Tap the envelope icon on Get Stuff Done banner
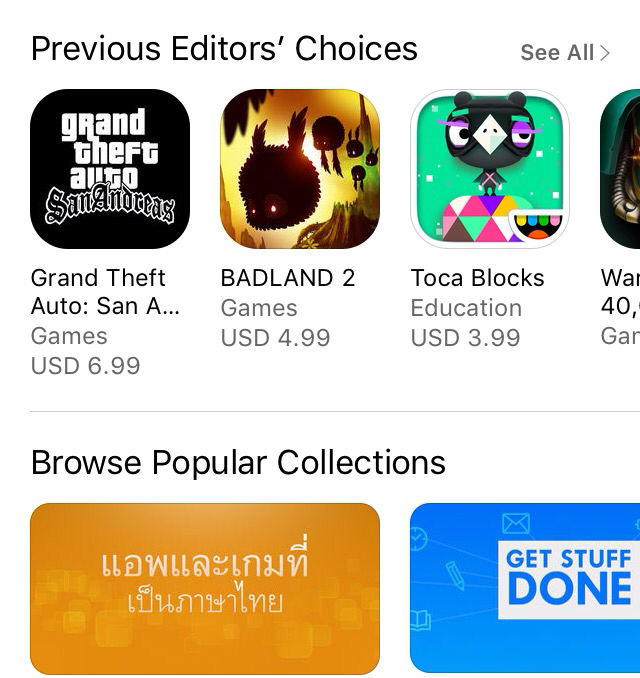Image resolution: width=640 pixels, height=678 pixels. [516, 524]
